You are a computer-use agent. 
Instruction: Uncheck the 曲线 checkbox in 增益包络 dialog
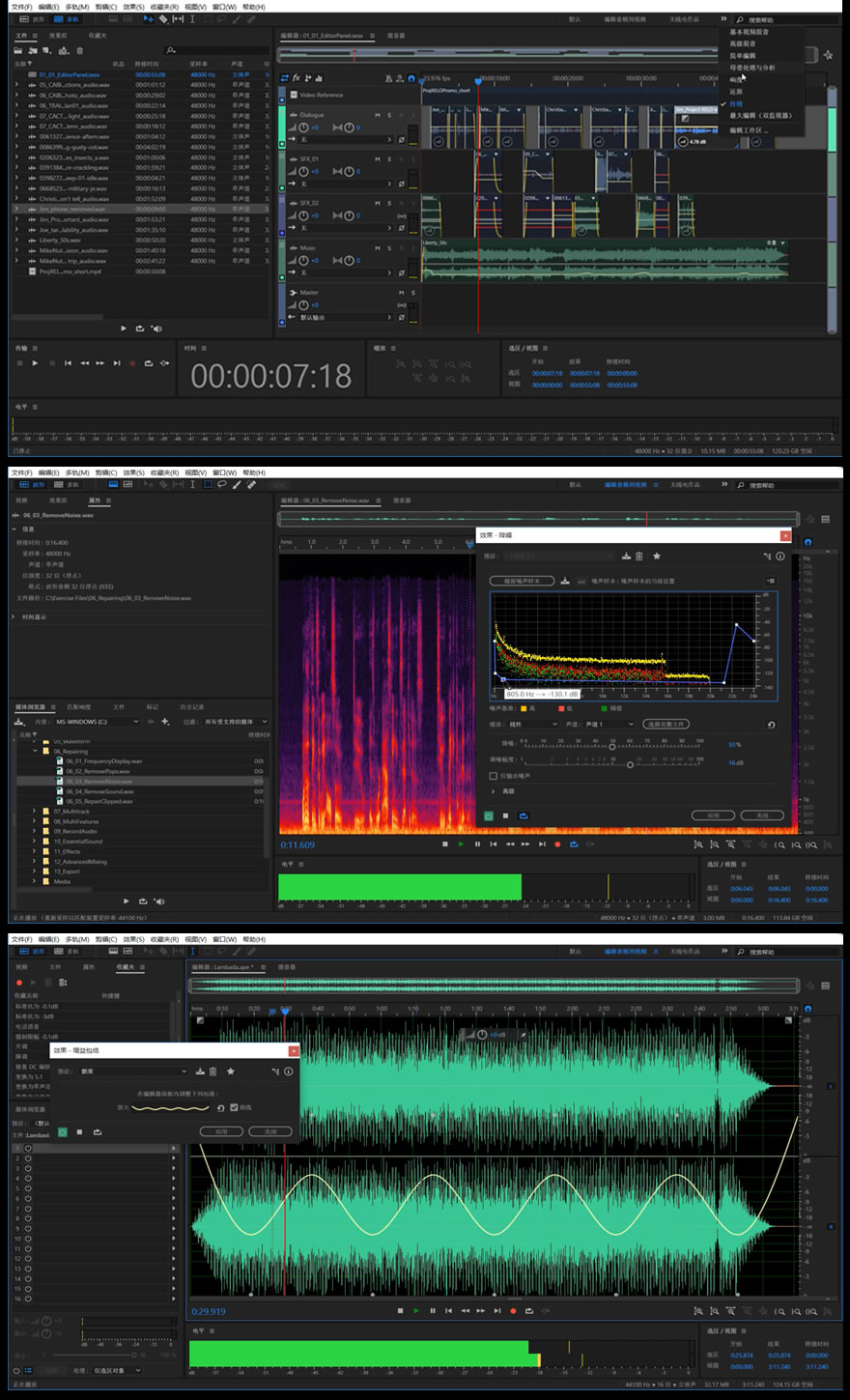pyautogui.click(x=234, y=1108)
